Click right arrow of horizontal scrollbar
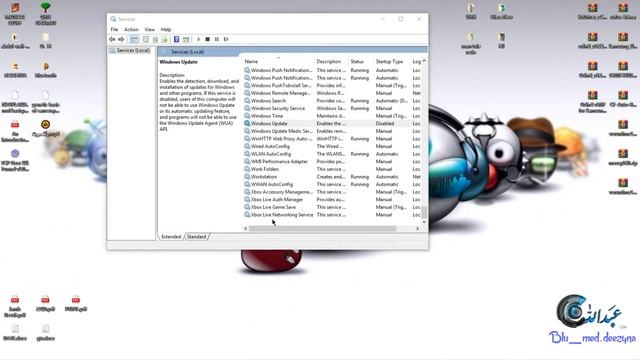The image size is (640, 360). pyautogui.click(x=417, y=229)
